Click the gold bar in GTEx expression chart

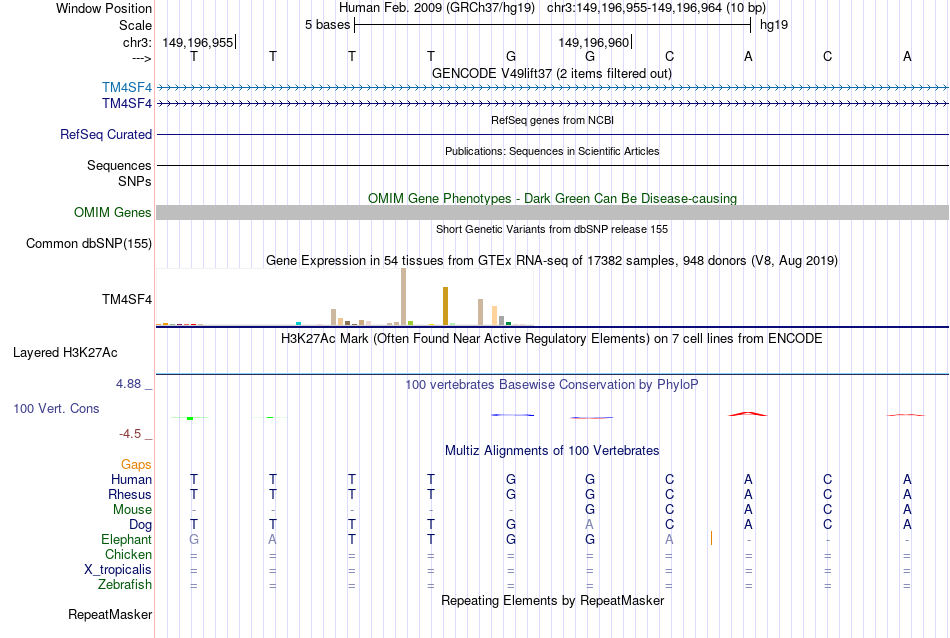(x=445, y=306)
